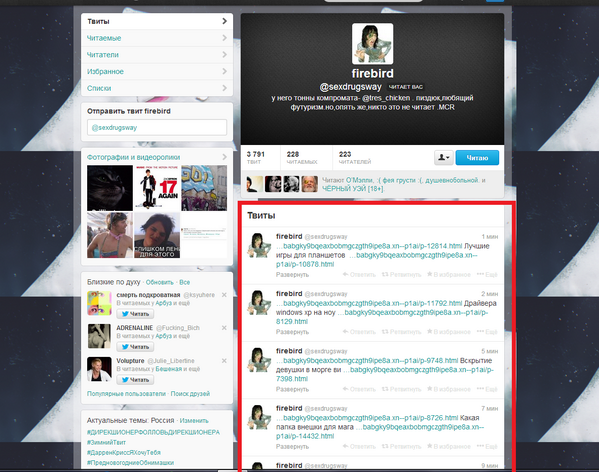This screenshot has width=599, height=472.
Task: Open the graffiti building photo thumbnail
Action: [x=204, y=188]
